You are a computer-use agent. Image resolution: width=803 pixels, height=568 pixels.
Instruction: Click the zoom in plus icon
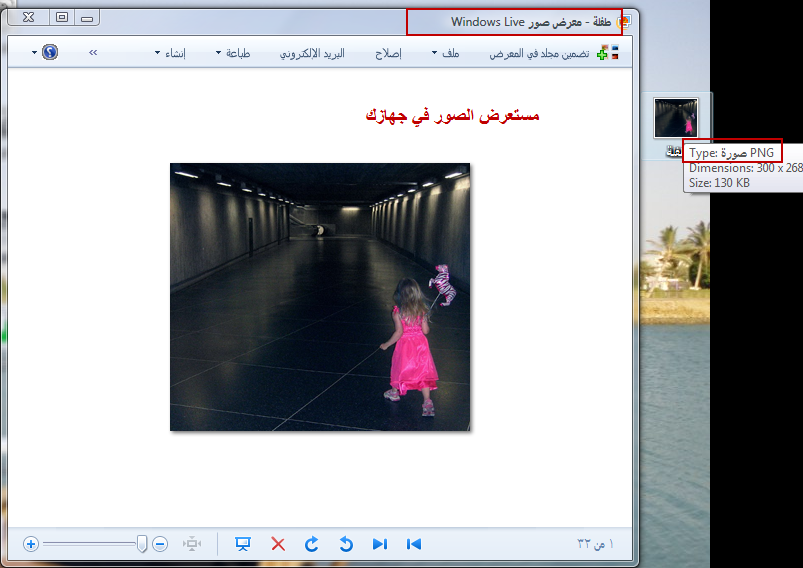click(31, 544)
